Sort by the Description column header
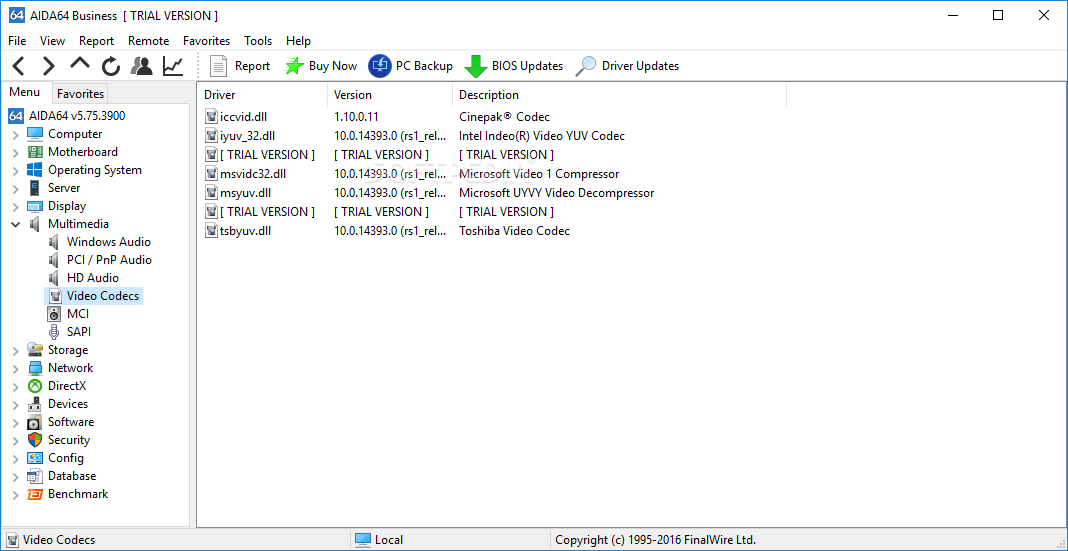Viewport: 1068px width, 551px height. pos(619,95)
